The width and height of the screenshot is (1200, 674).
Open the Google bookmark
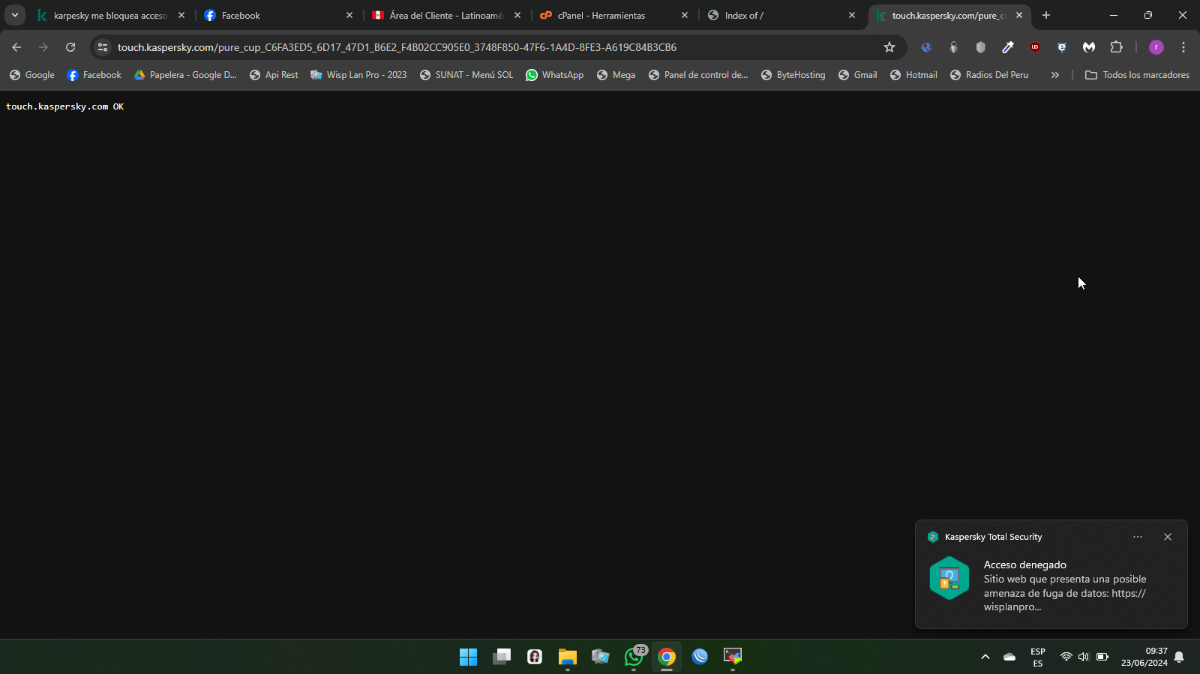point(32,75)
